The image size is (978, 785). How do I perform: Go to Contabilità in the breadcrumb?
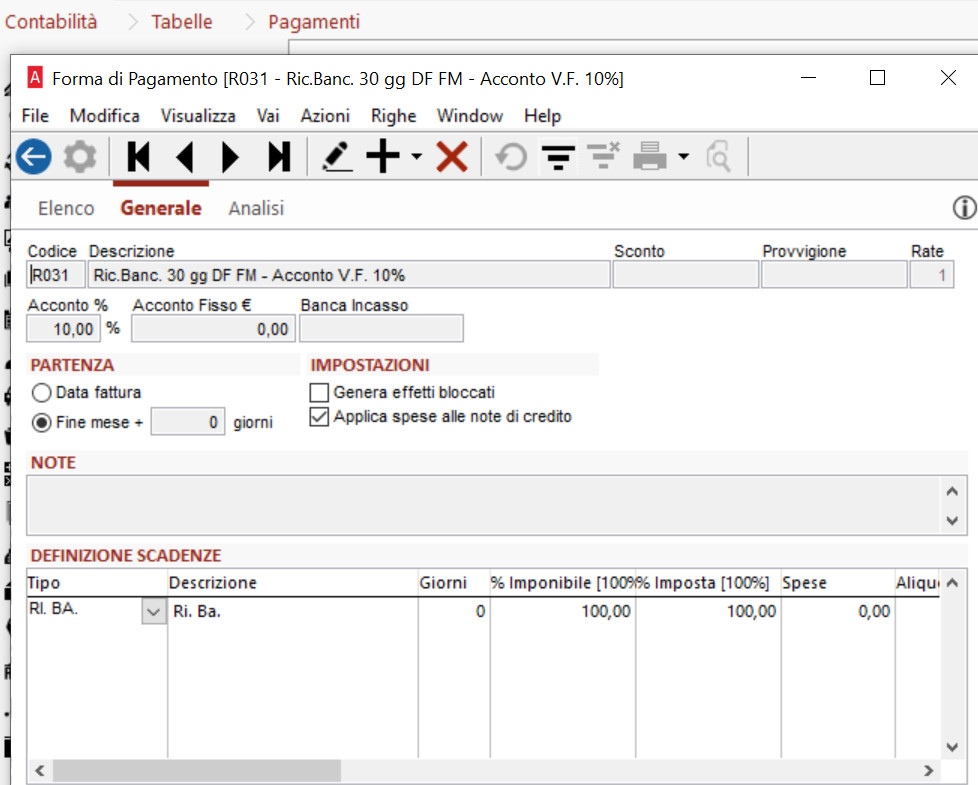pyautogui.click(x=51, y=22)
